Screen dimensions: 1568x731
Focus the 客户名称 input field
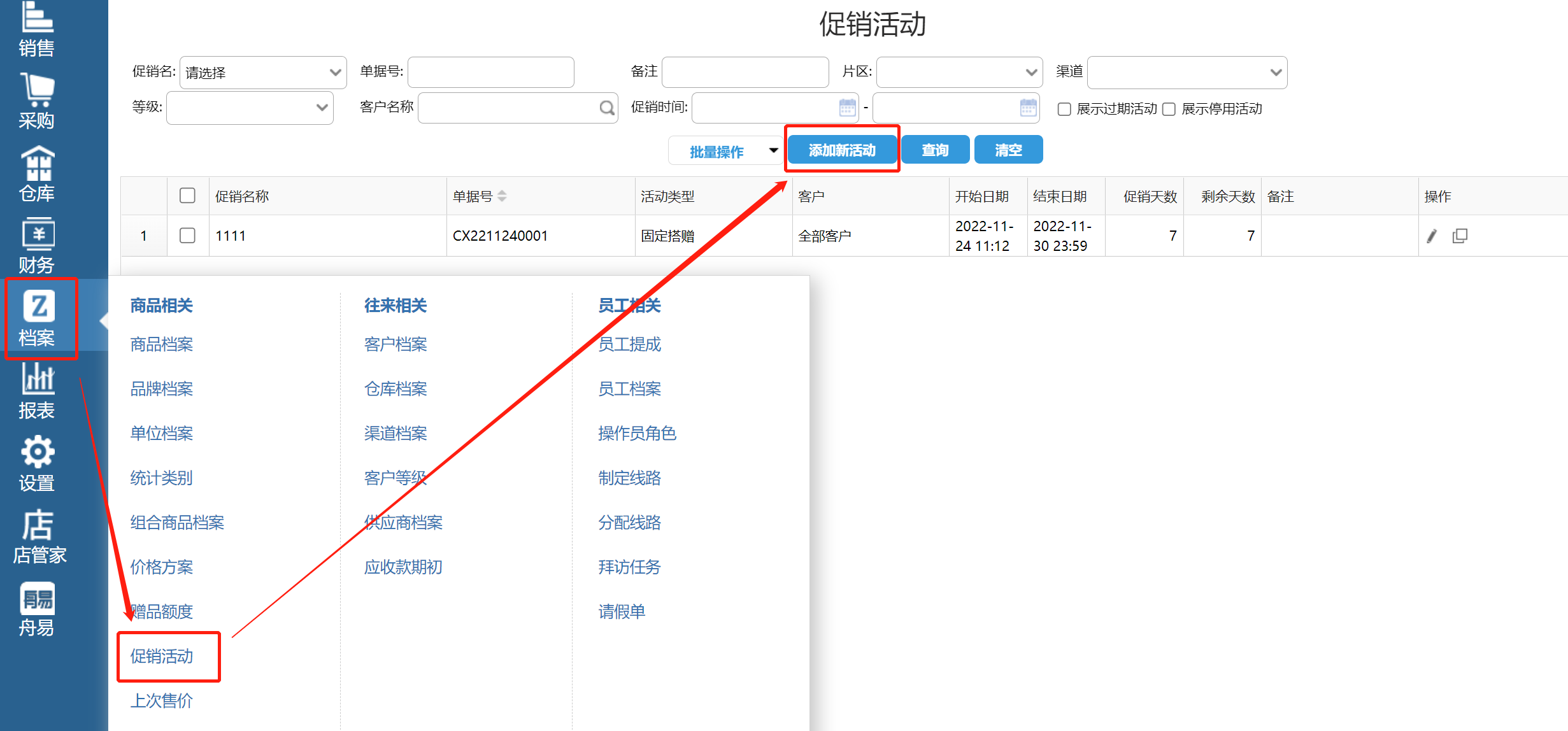[x=518, y=108]
